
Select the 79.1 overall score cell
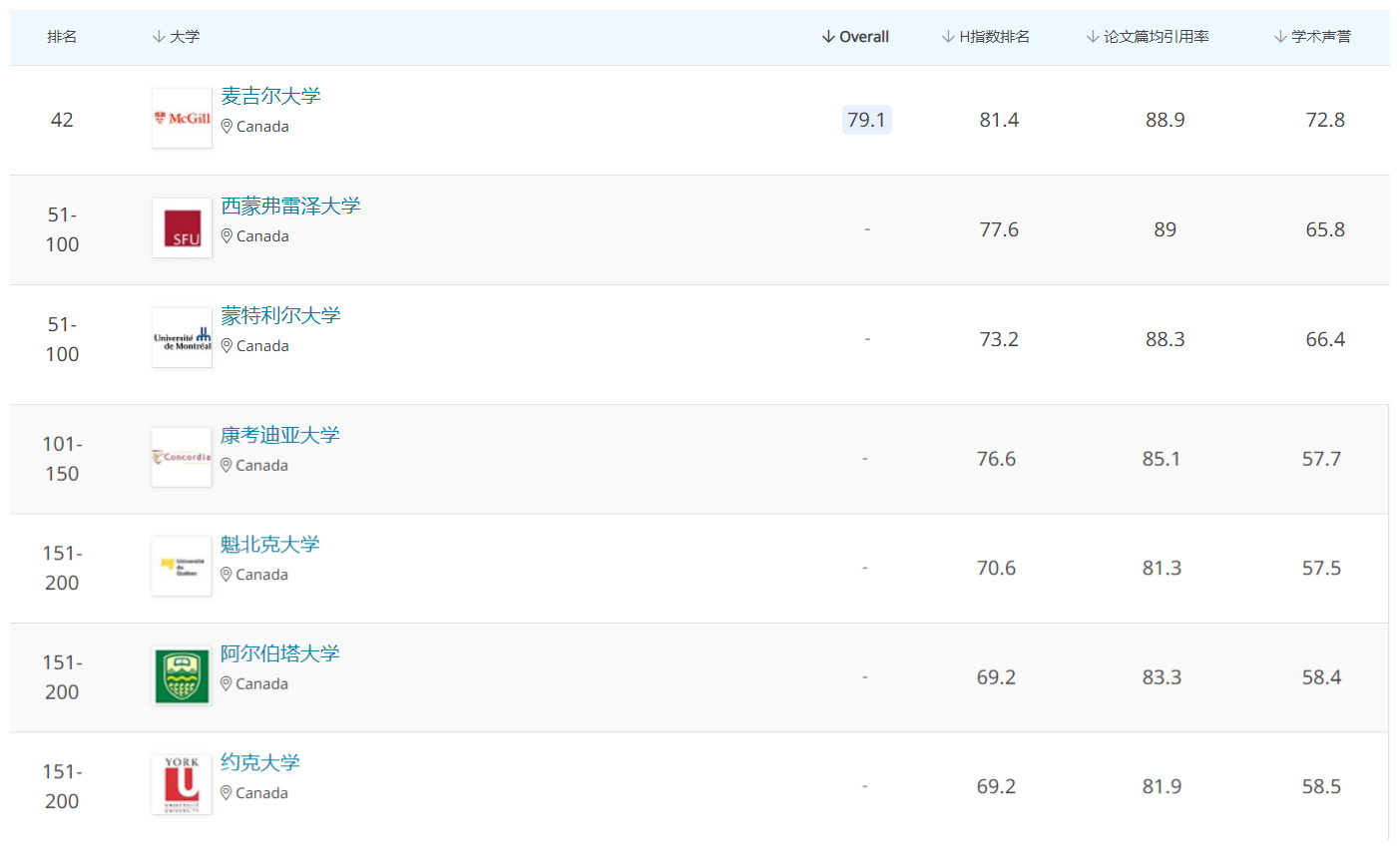866,120
